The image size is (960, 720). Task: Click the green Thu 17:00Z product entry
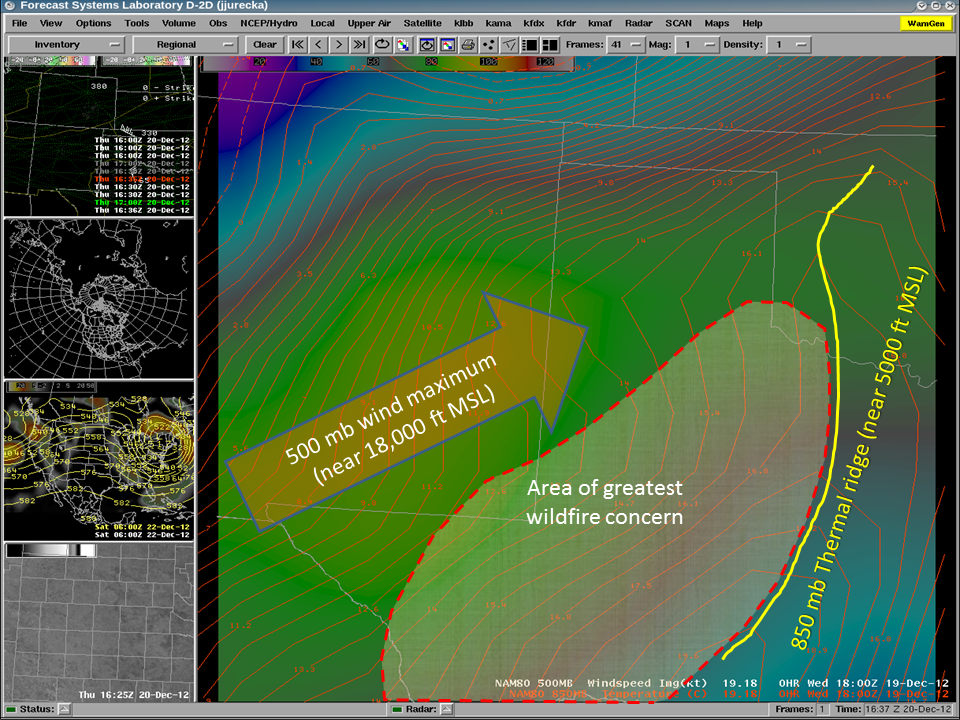(142, 202)
